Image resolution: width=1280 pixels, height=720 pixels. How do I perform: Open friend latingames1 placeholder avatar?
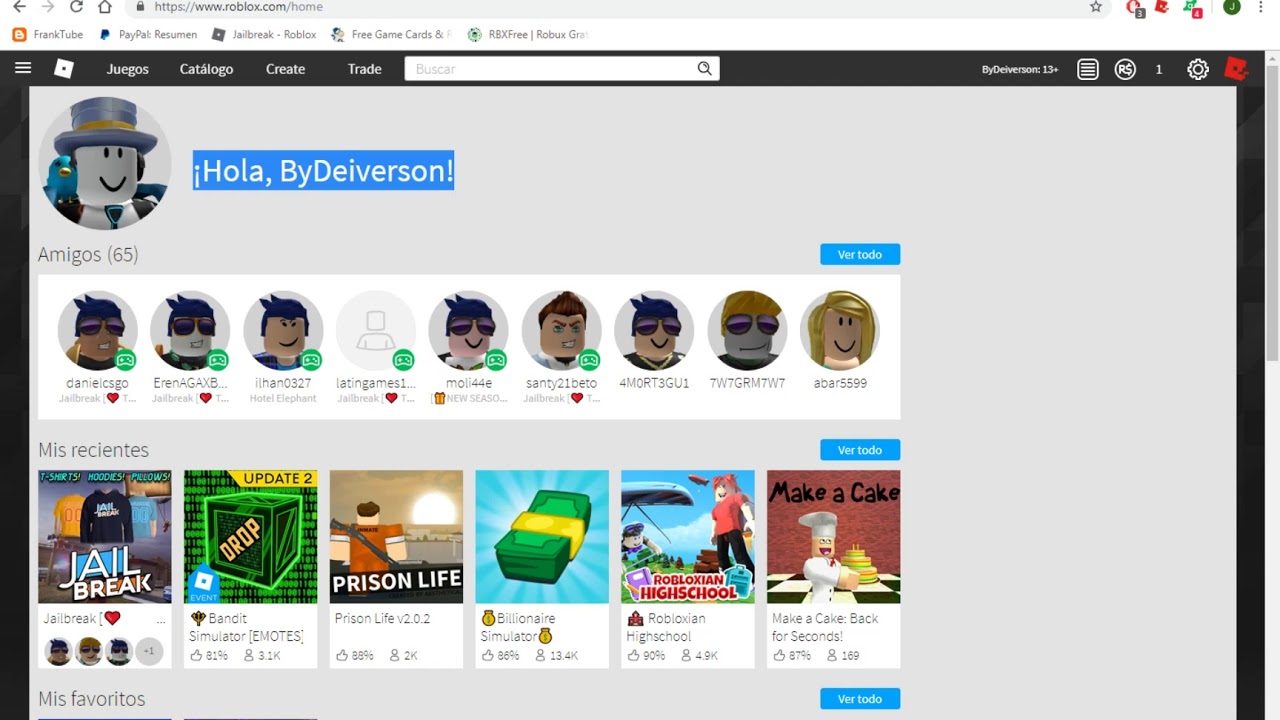[376, 331]
